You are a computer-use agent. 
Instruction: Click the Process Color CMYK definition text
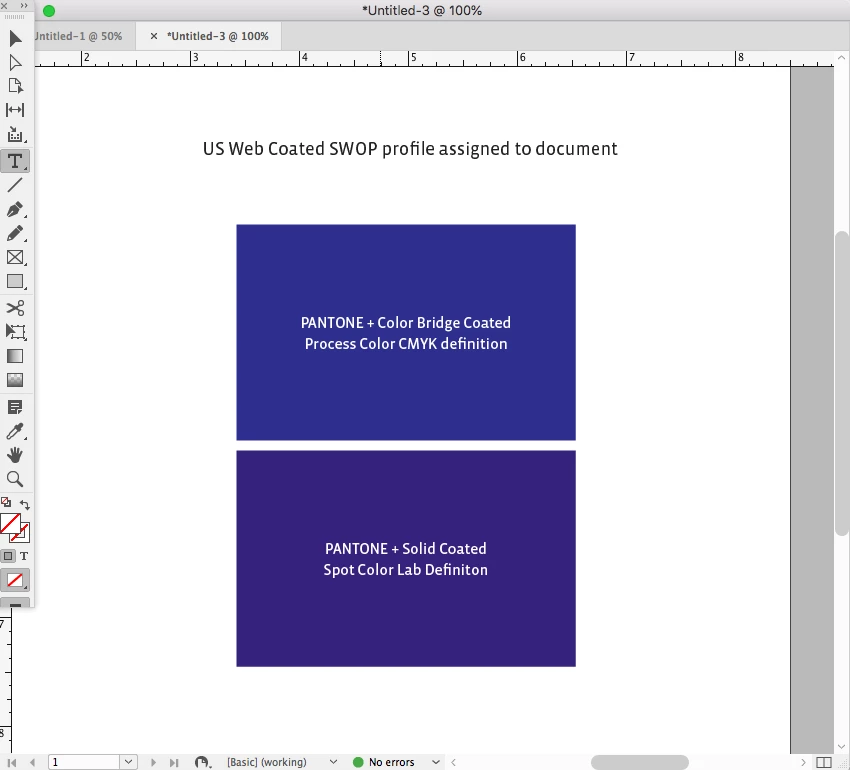[x=406, y=344]
